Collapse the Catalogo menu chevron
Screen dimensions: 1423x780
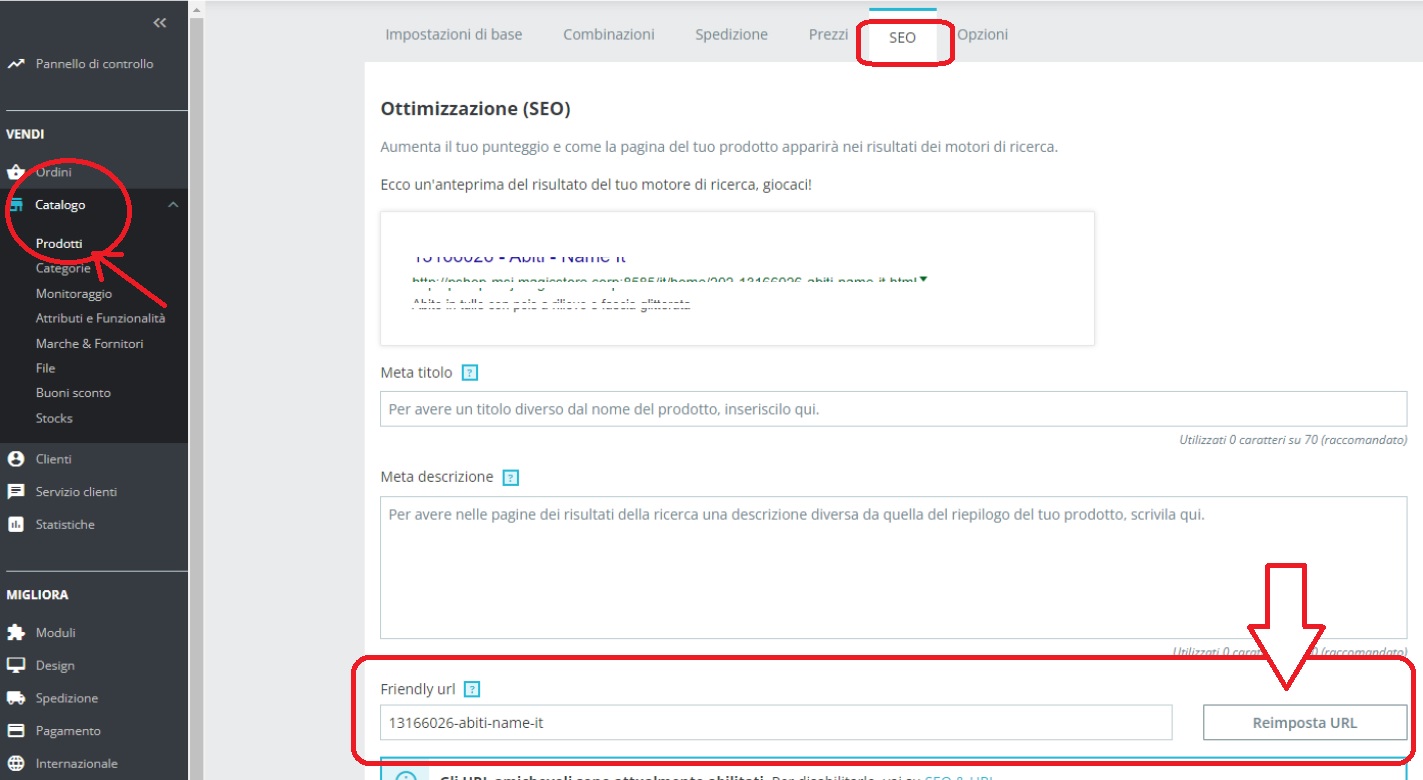(173, 205)
